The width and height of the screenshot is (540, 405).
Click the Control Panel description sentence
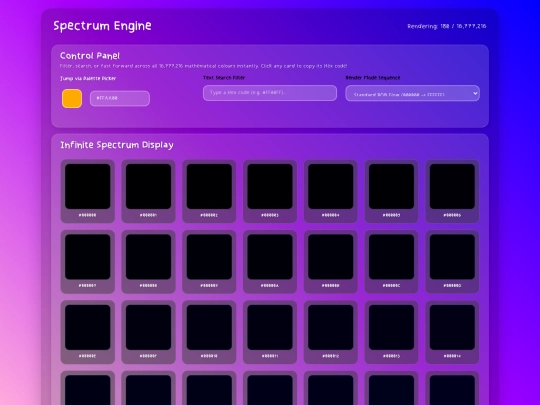click(x=204, y=66)
